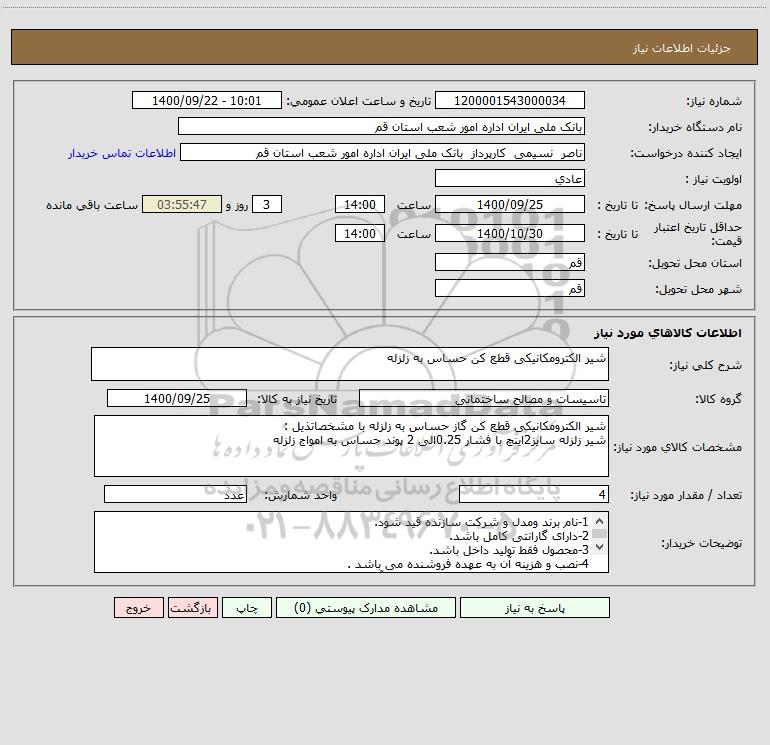Viewport: 770px width, 745px height.
Task: Click the header جزئیات اطلاعات نیاز
Action: [x=682, y=48]
